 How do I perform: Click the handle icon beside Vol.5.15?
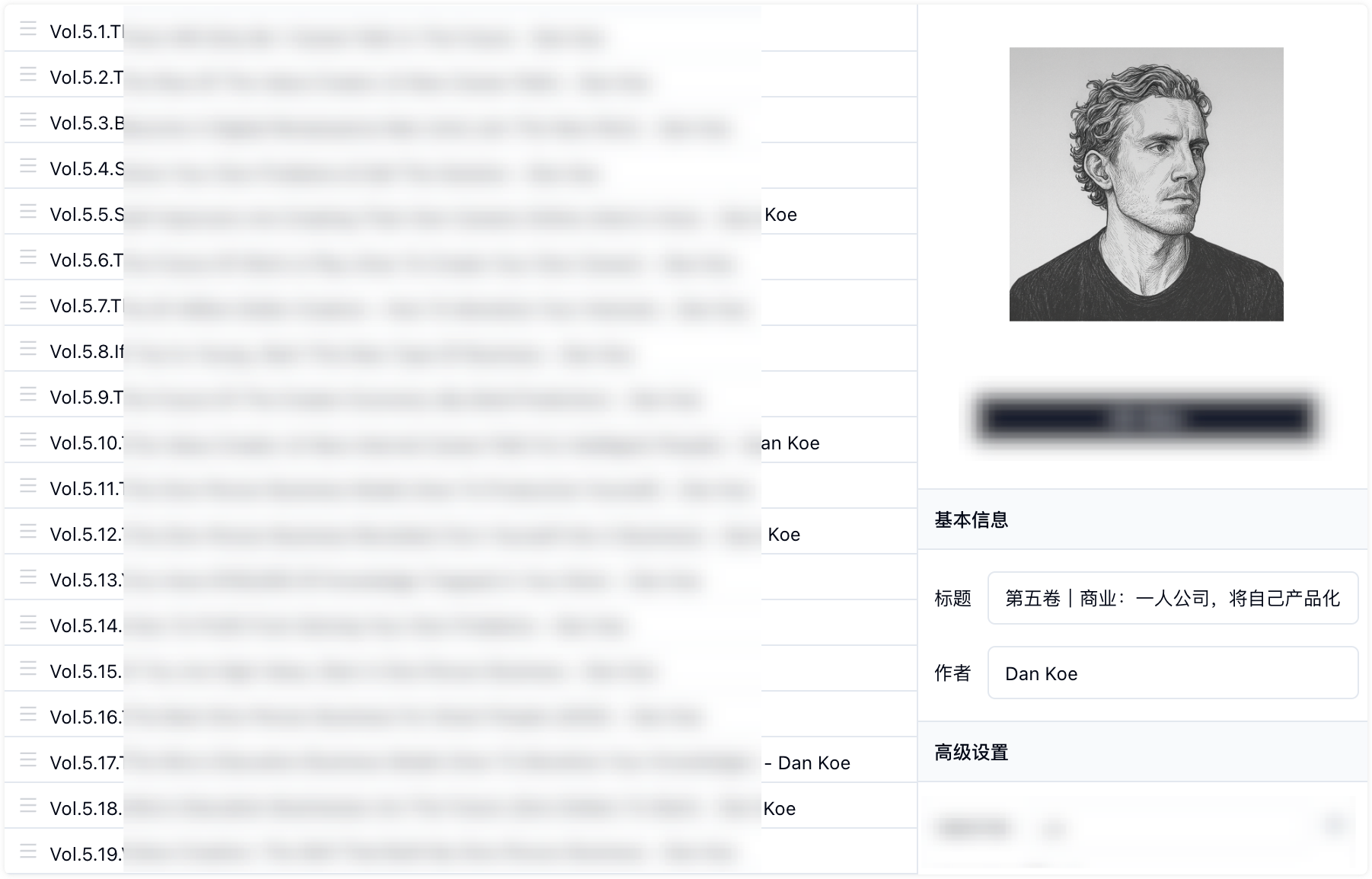coord(28,669)
